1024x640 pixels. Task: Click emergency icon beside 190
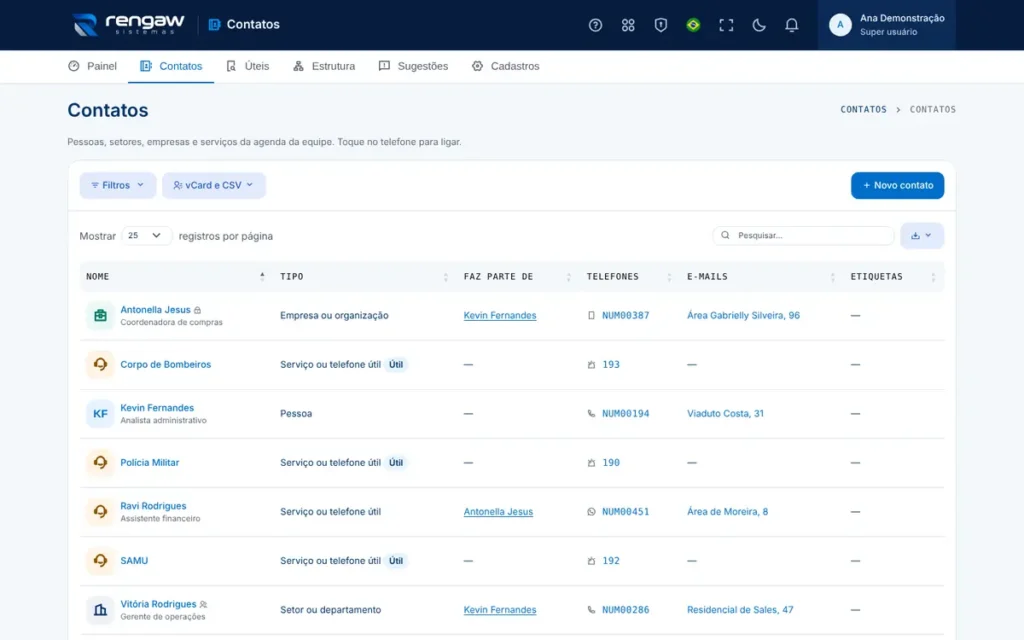[591, 462]
